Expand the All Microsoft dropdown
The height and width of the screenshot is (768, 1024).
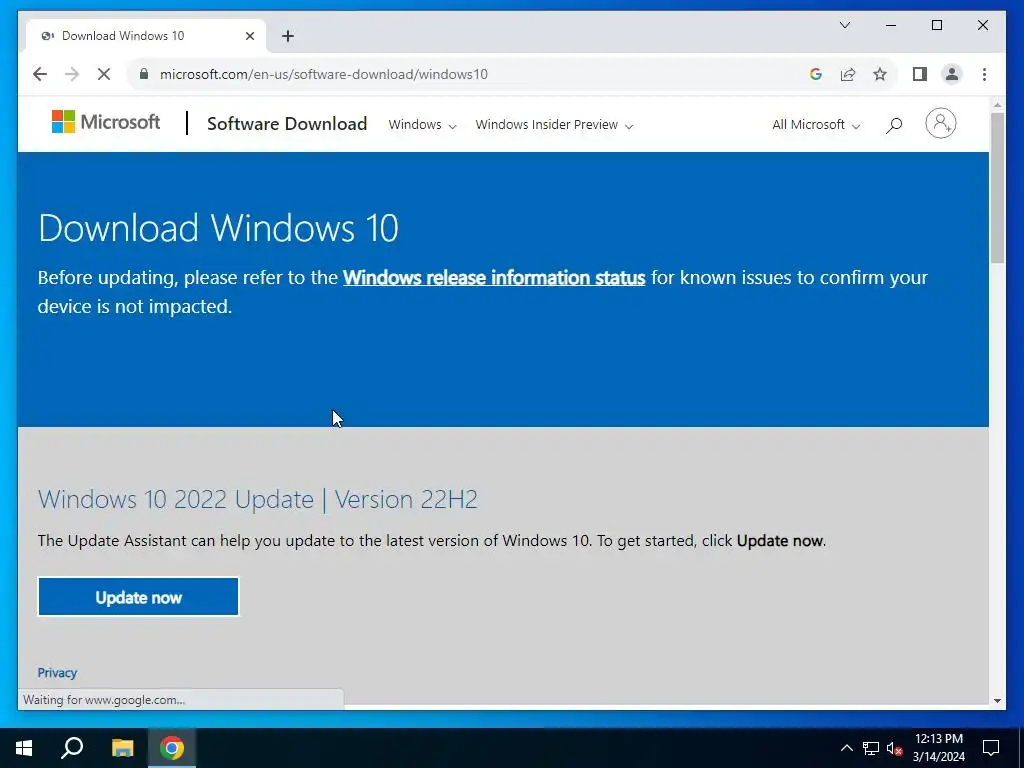pyautogui.click(x=816, y=125)
